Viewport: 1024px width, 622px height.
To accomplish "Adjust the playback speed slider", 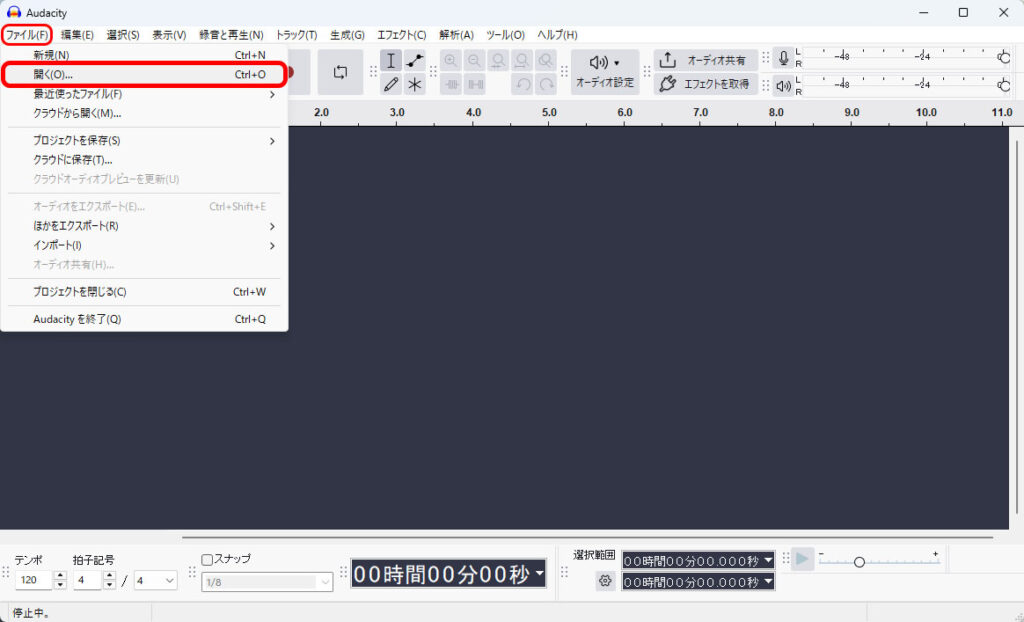I will [859, 562].
